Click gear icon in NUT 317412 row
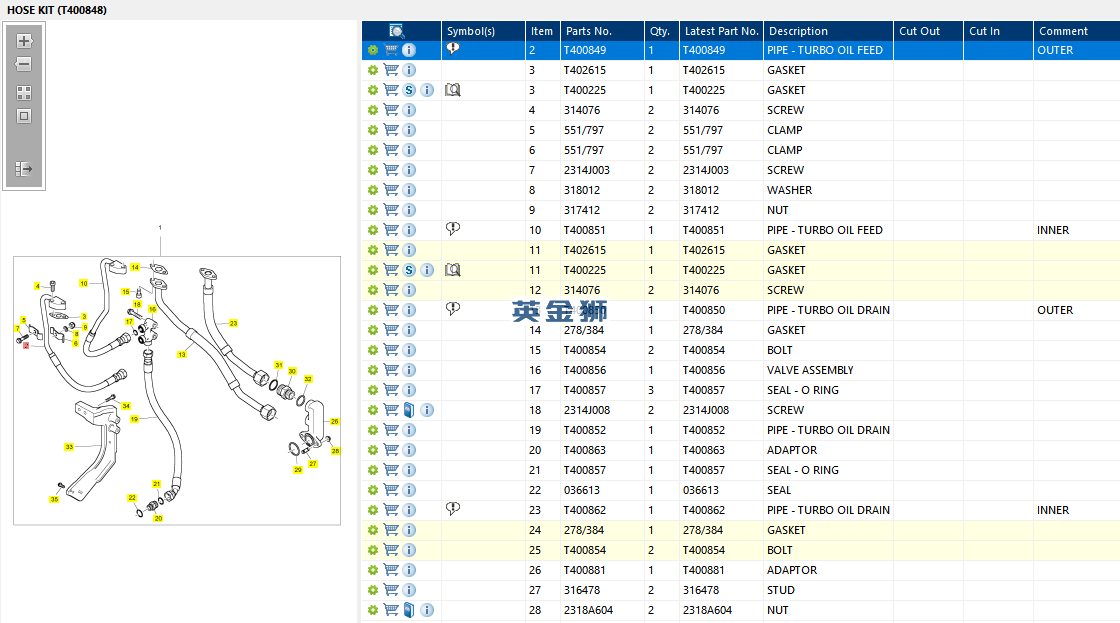The width and height of the screenshot is (1120, 623). [x=373, y=210]
